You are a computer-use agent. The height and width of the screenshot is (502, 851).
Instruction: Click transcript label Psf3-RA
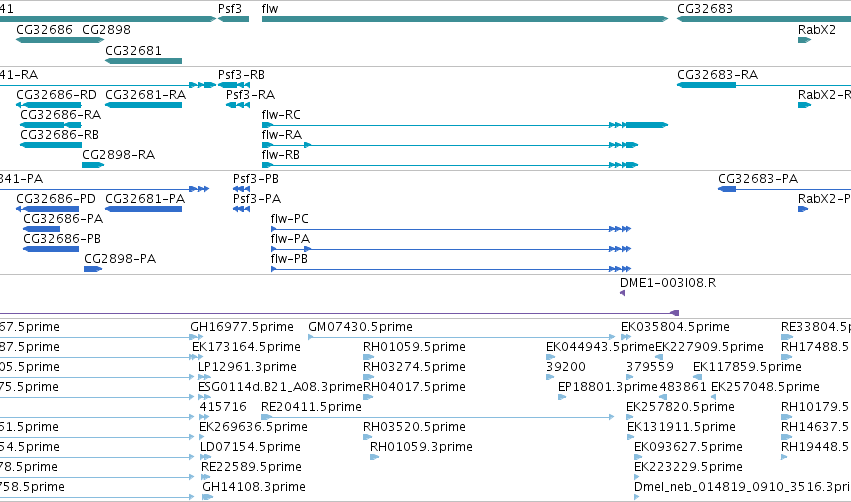[250, 95]
